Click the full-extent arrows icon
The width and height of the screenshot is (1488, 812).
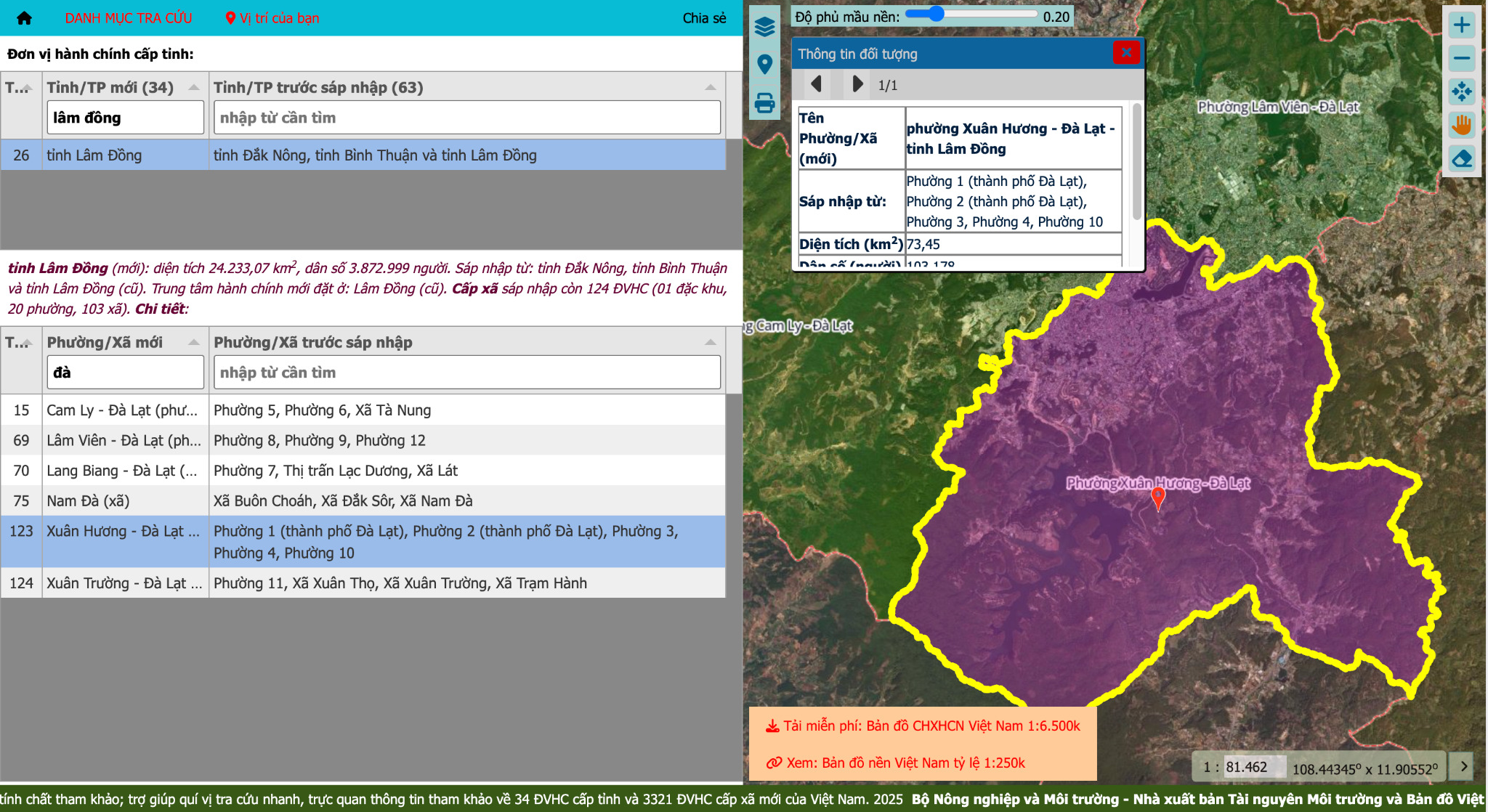pyautogui.click(x=1462, y=92)
